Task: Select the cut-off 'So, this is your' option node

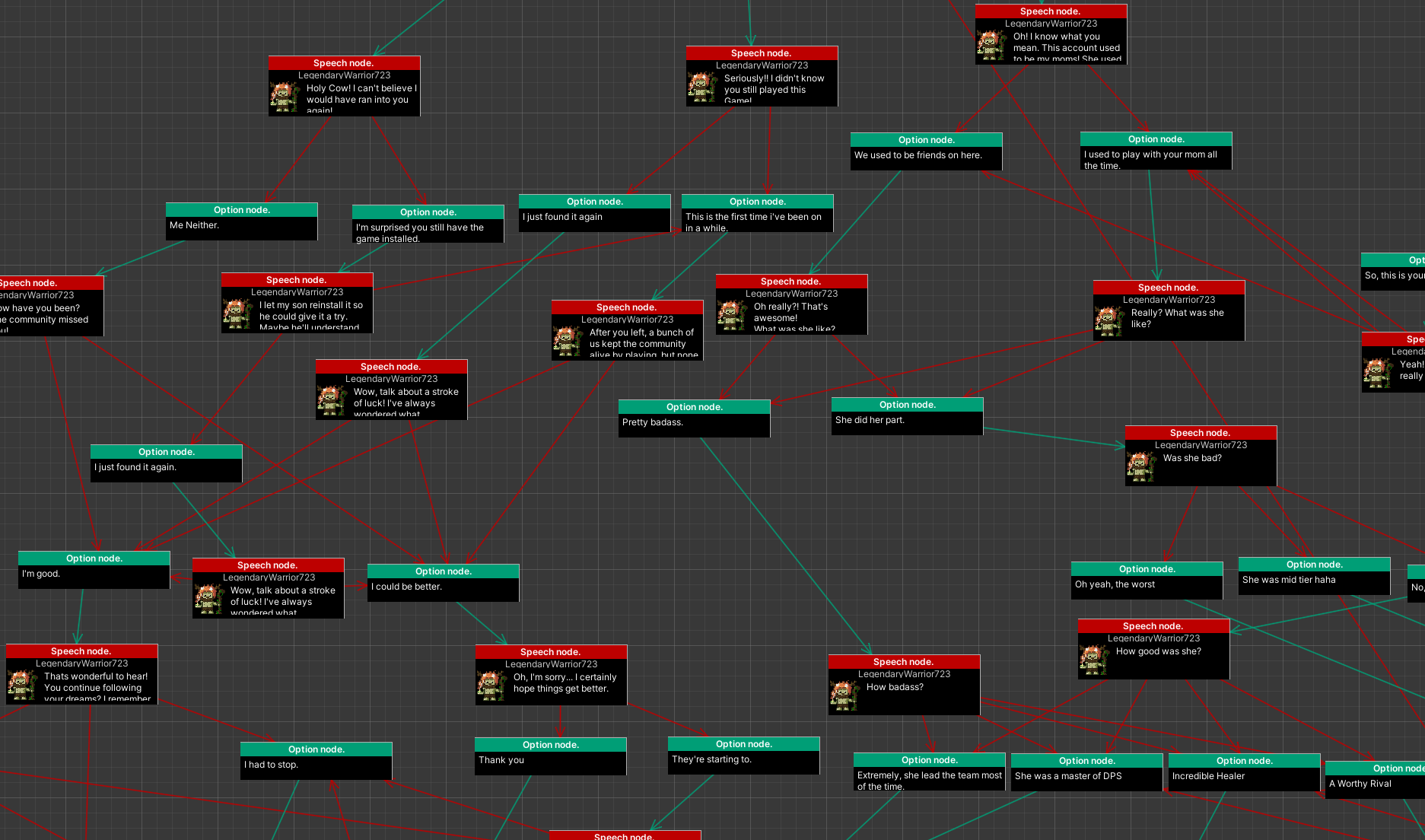Action: 1393,272
